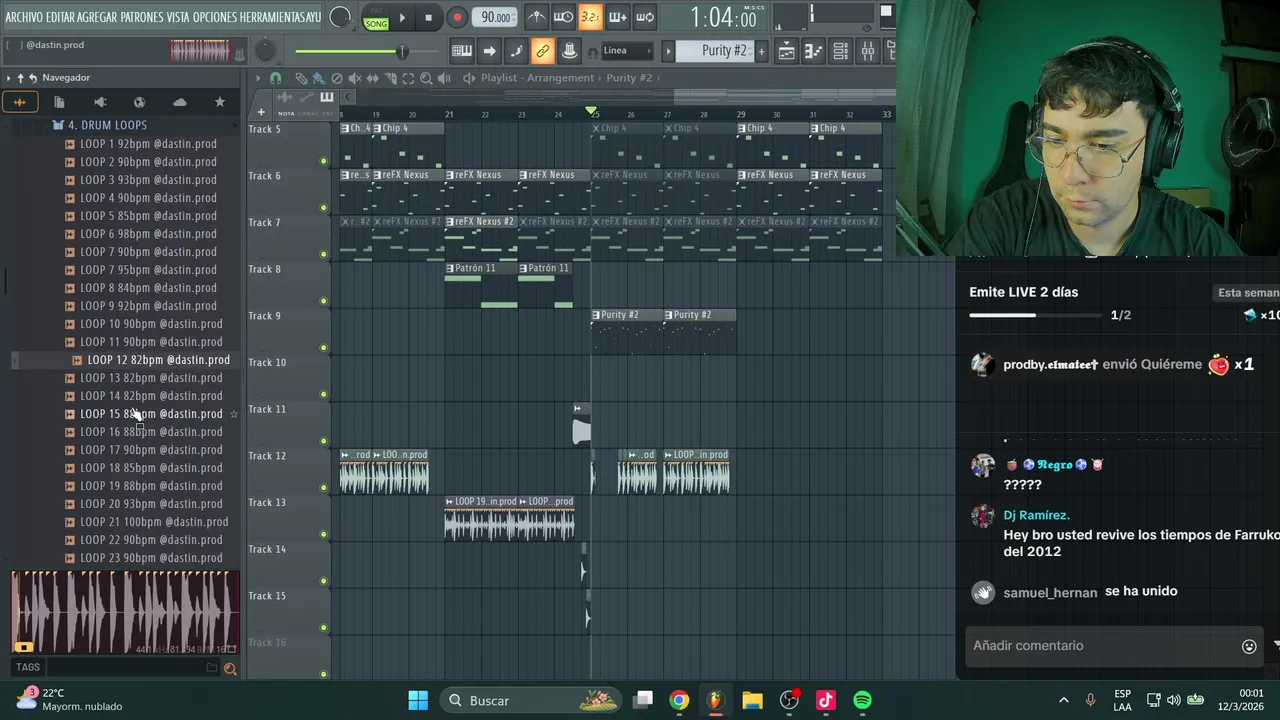The width and height of the screenshot is (1280, 720).
Task: Open the PATRONES menu
Action: (x=143, y=17)
